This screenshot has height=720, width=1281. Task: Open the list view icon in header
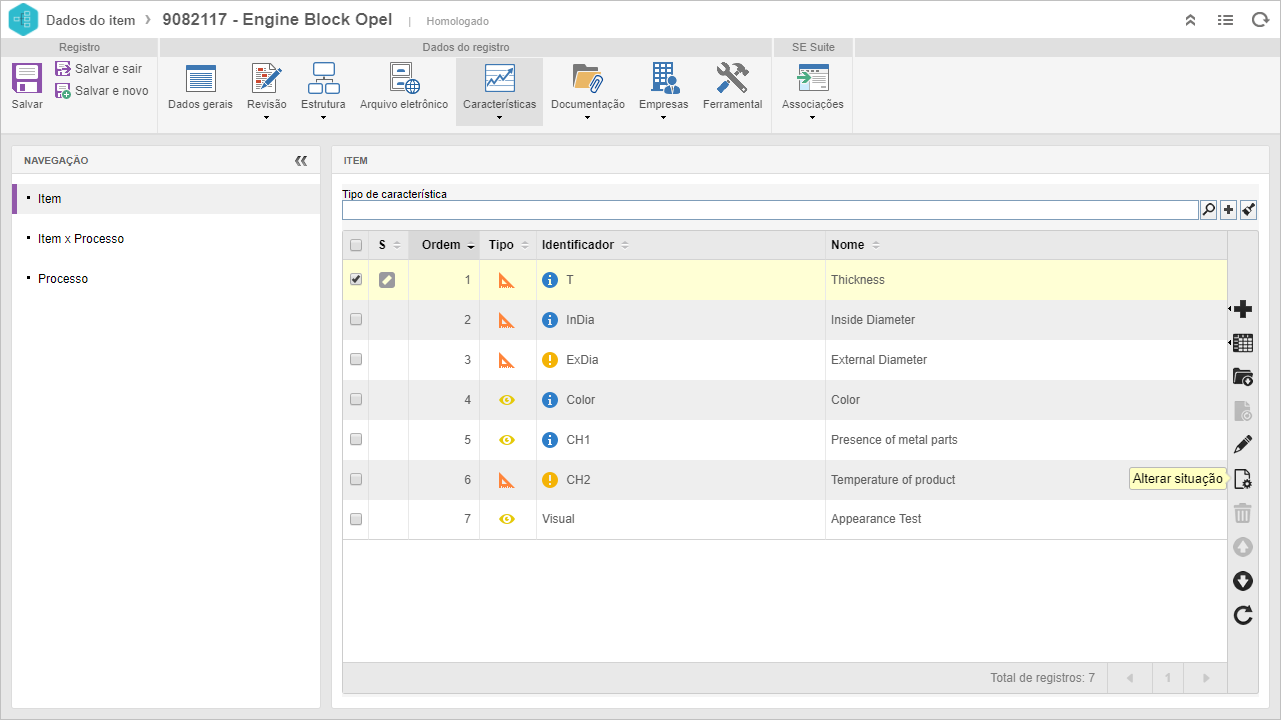coord(1225,20)
